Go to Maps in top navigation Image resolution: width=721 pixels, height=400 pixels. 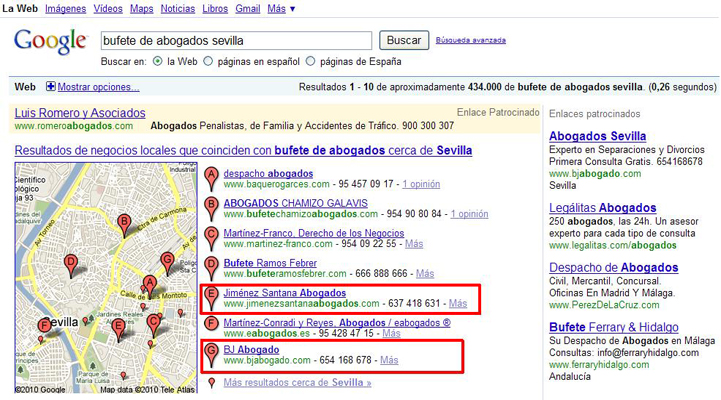point(142,9)
